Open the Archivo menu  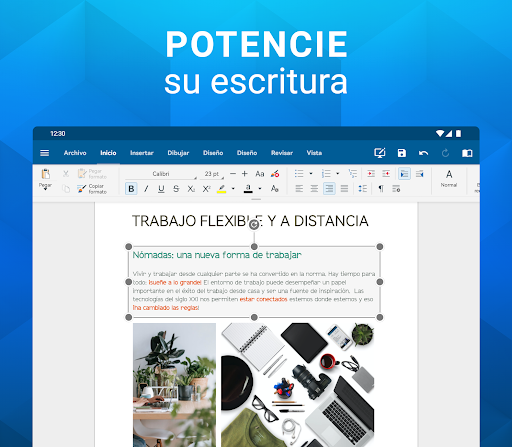pyautogui.click(x=75, y=153)
